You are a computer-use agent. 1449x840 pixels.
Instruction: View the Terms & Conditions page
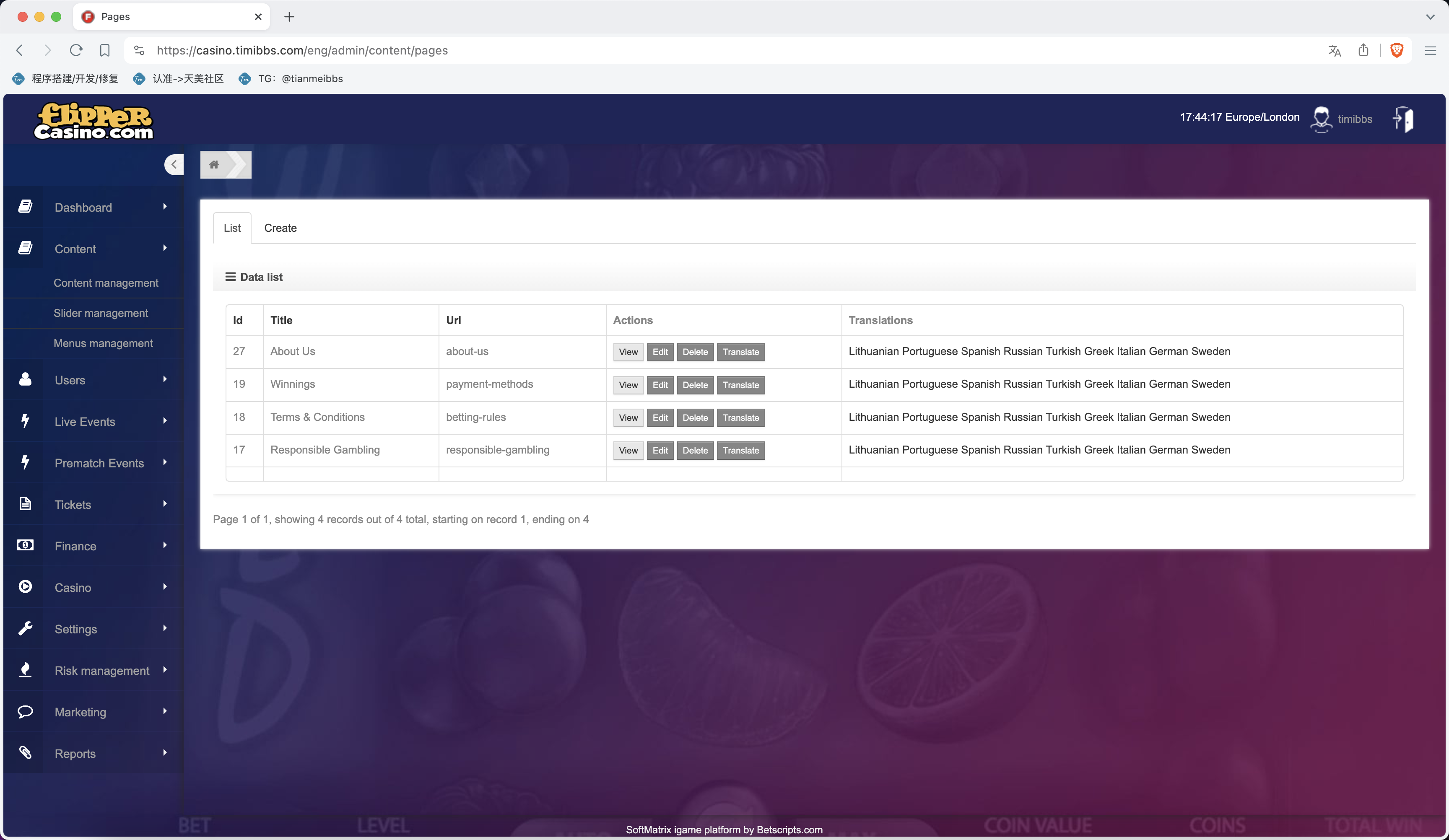click(x=628, y=417)
